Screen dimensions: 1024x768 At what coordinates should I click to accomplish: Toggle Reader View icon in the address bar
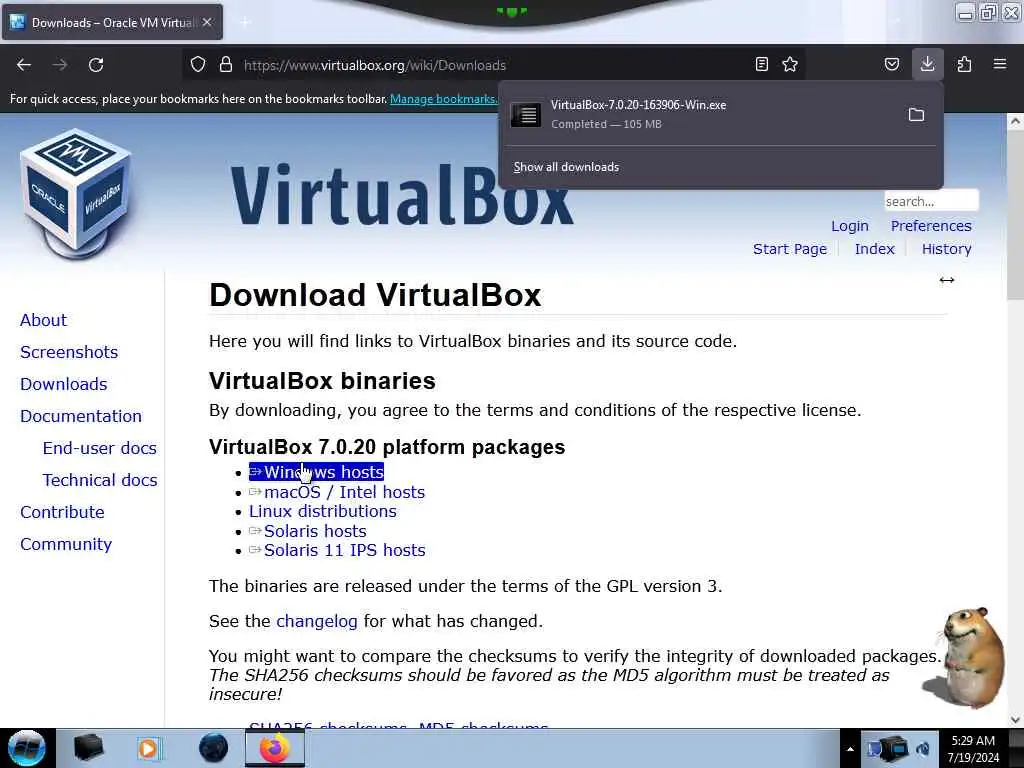point(761,65)
